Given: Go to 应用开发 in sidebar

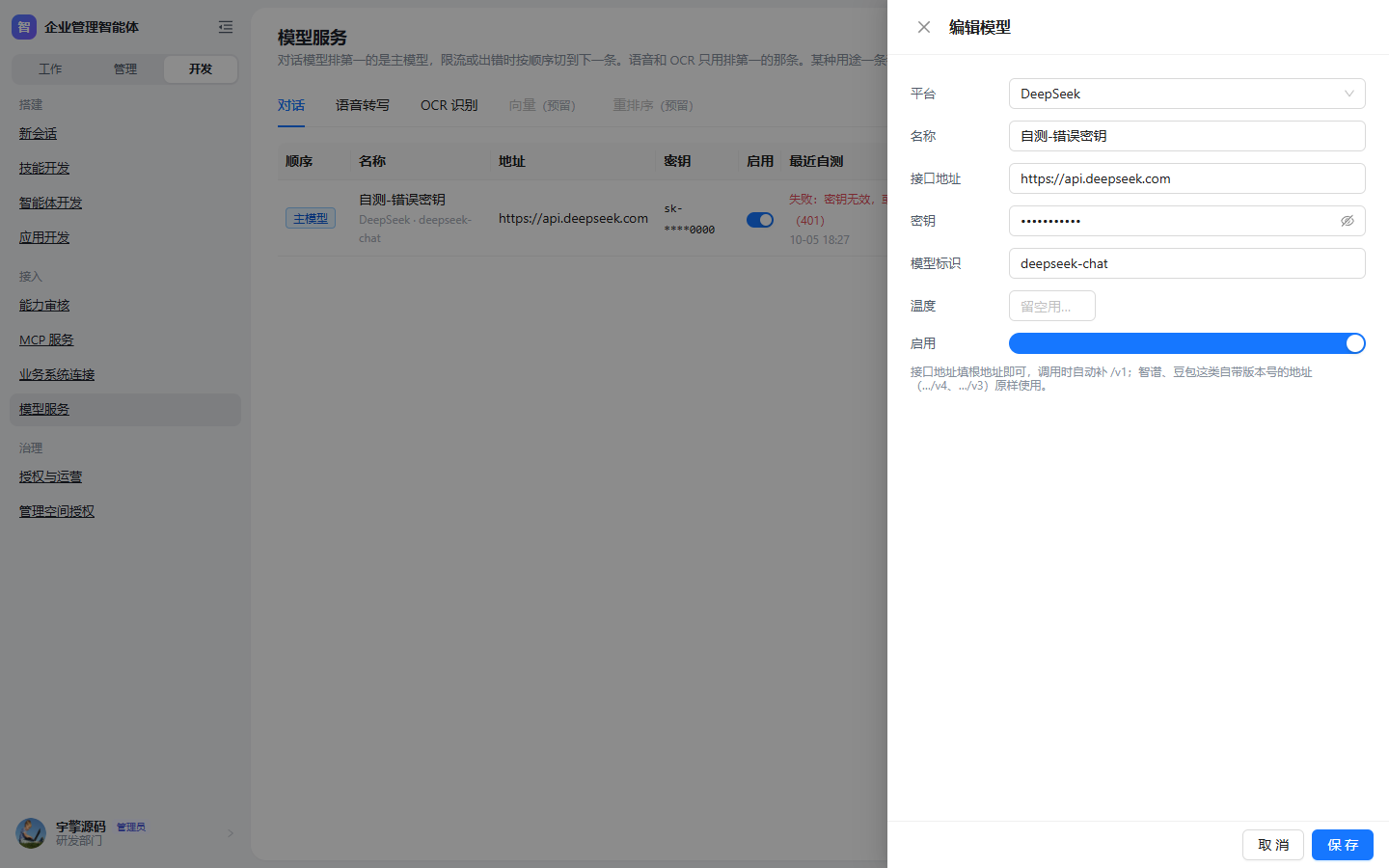Looking at the screenshot, I should coord(44,238).
